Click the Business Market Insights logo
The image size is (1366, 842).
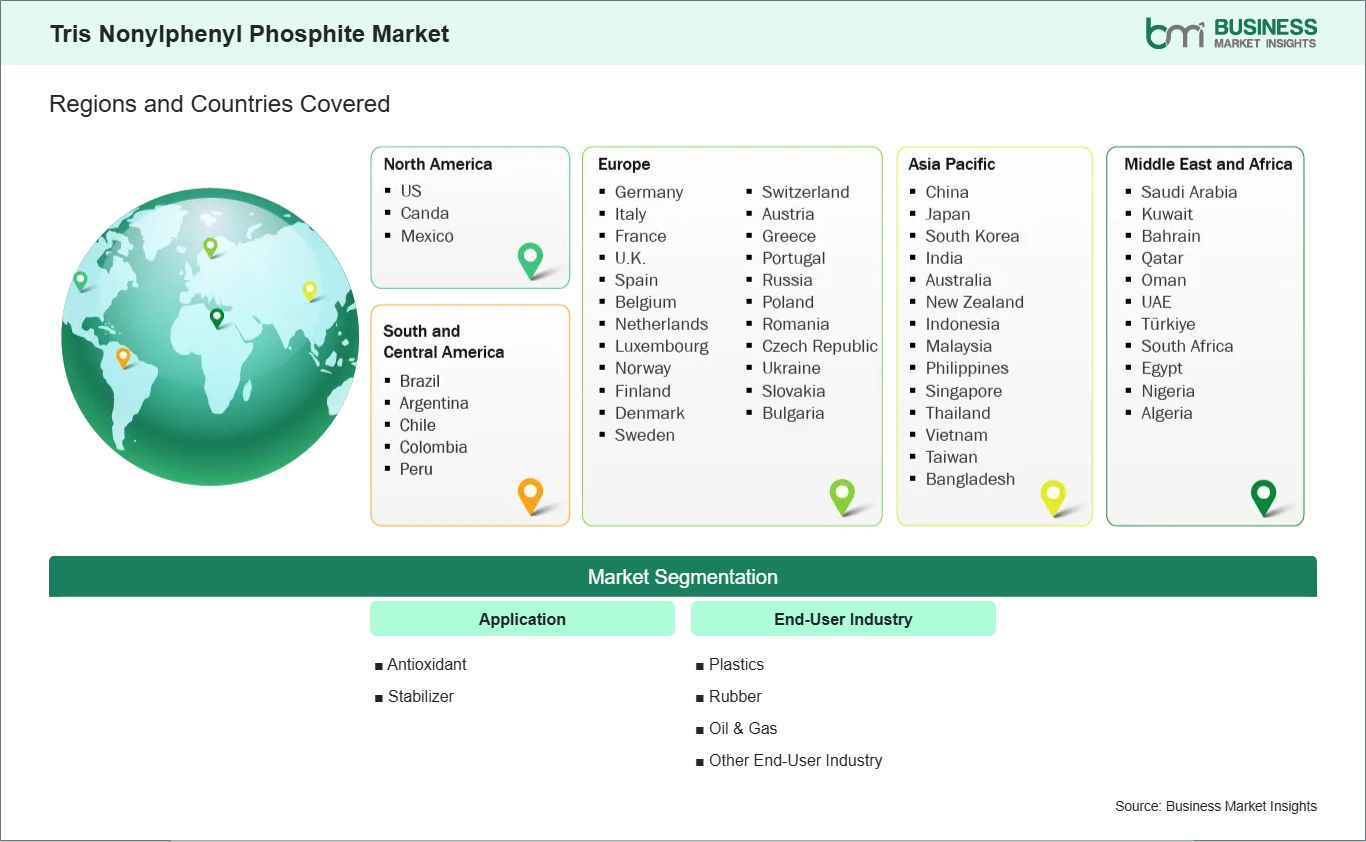(x=1231, y=32)
